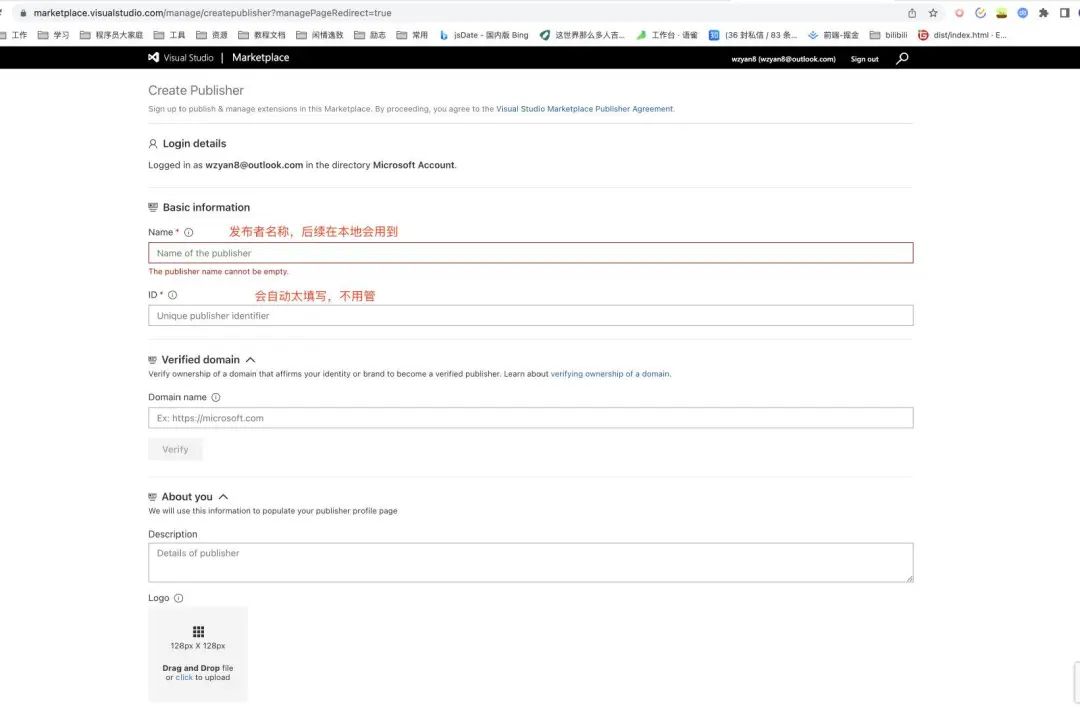Click the wzyan8@outlook.com login text

pyautogui.click(x=254, y=165)
